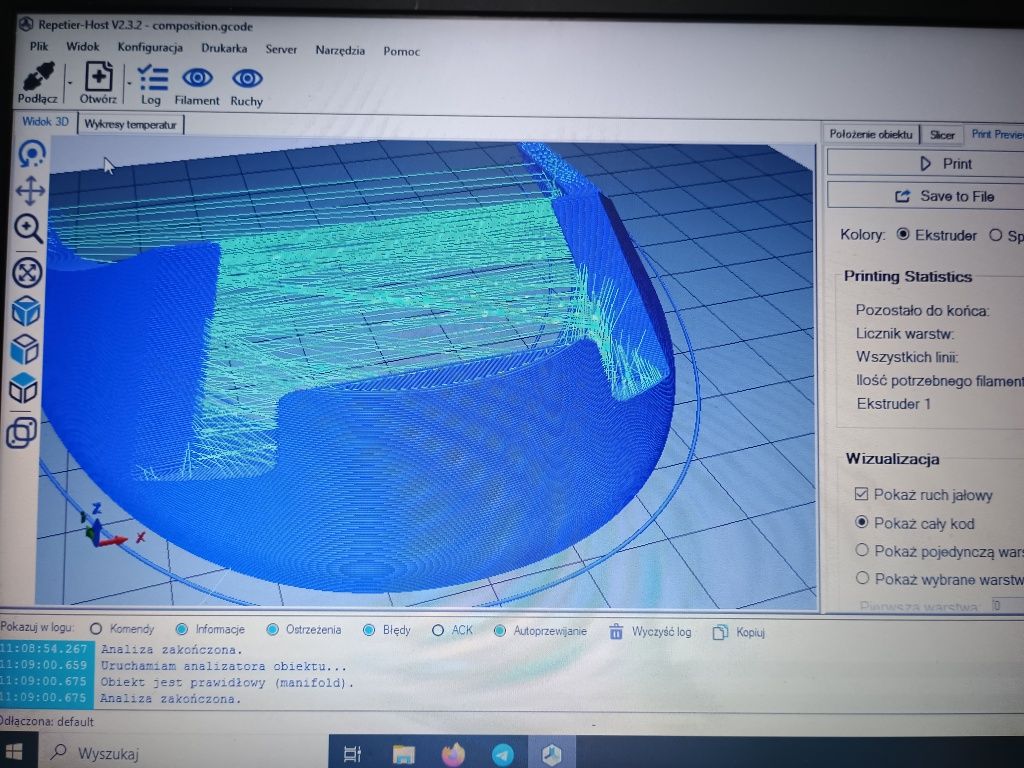Switch to the Widok 3D tab
The height and width of the screenshot is (768, 1024).
coord(45,122)
